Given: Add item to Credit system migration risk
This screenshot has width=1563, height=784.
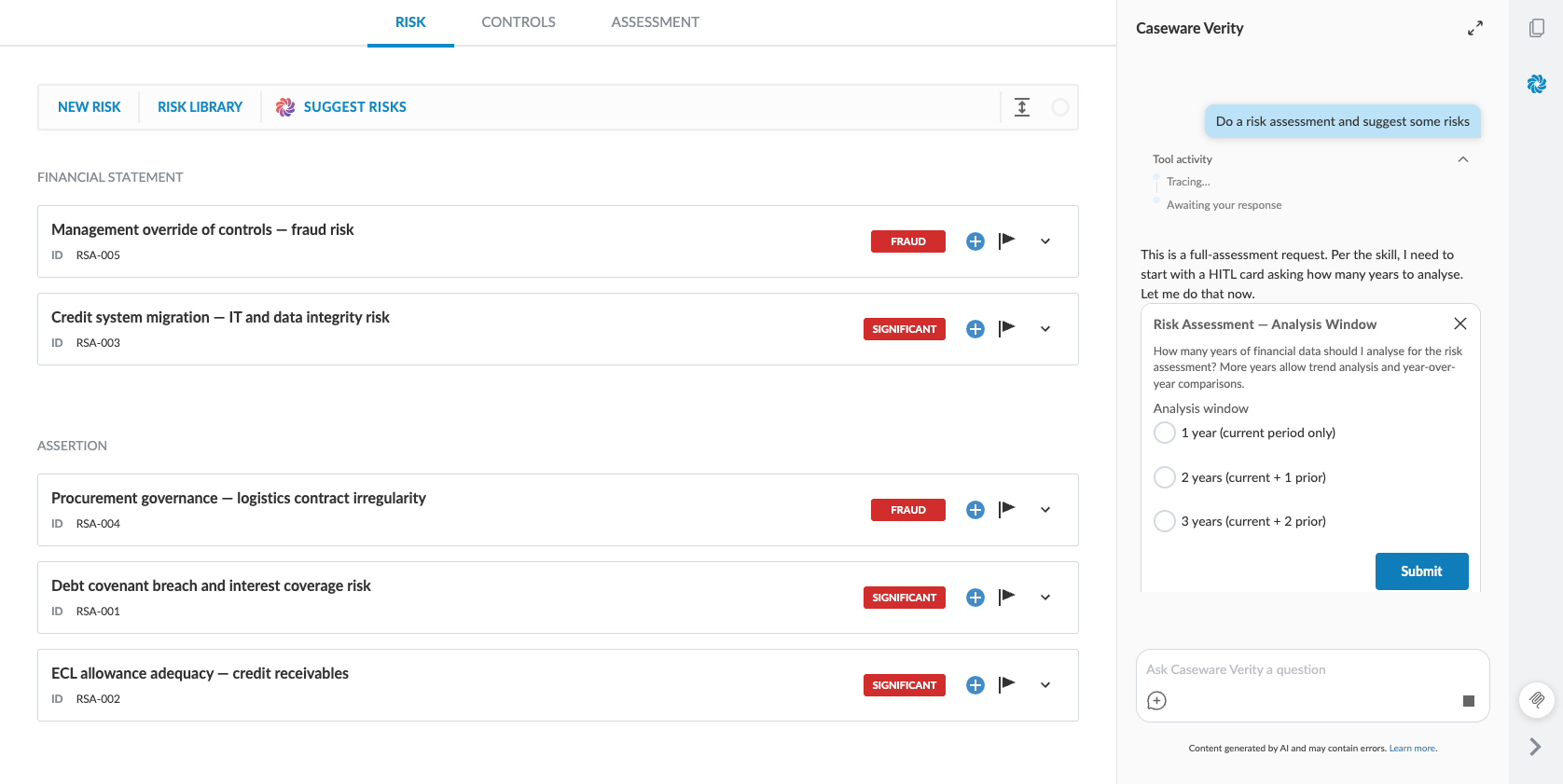Looking at the screenshot, I should (975, 329).
